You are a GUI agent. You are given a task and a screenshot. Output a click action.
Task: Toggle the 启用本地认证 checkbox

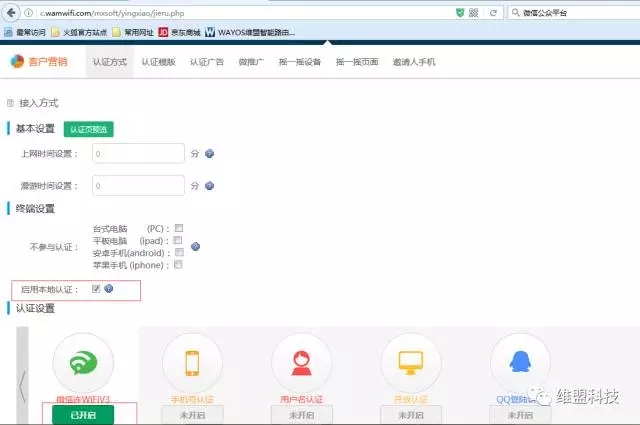click(x=95, y=289)
